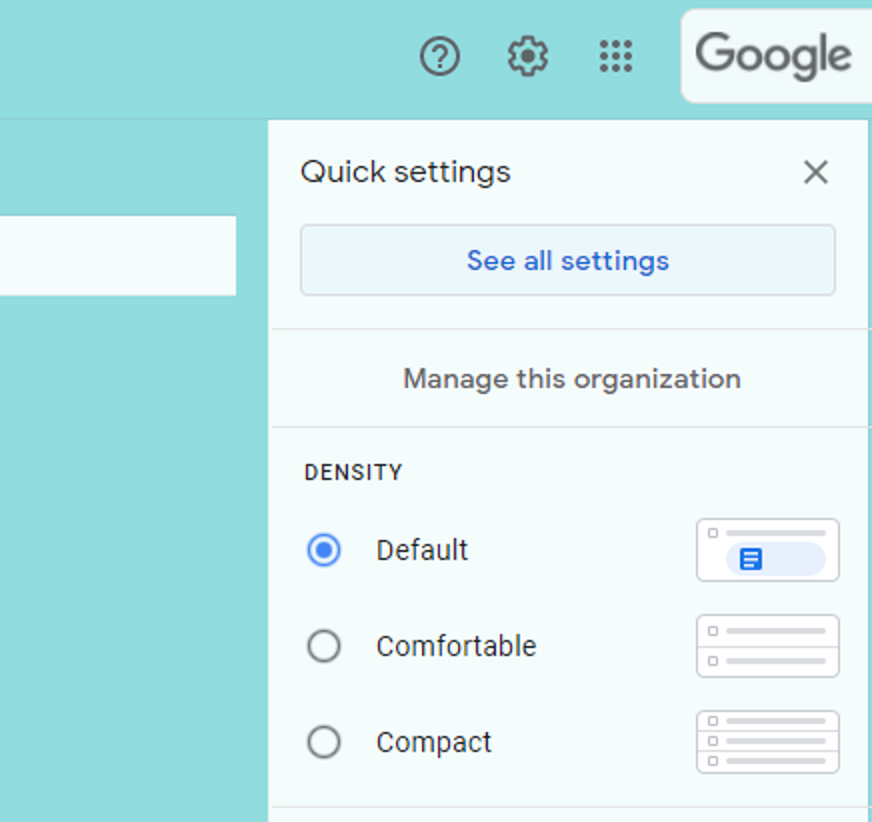Click the Default density preview thumbnail
The height and width of the screenshot is (822, 872).
coord(767,550)
